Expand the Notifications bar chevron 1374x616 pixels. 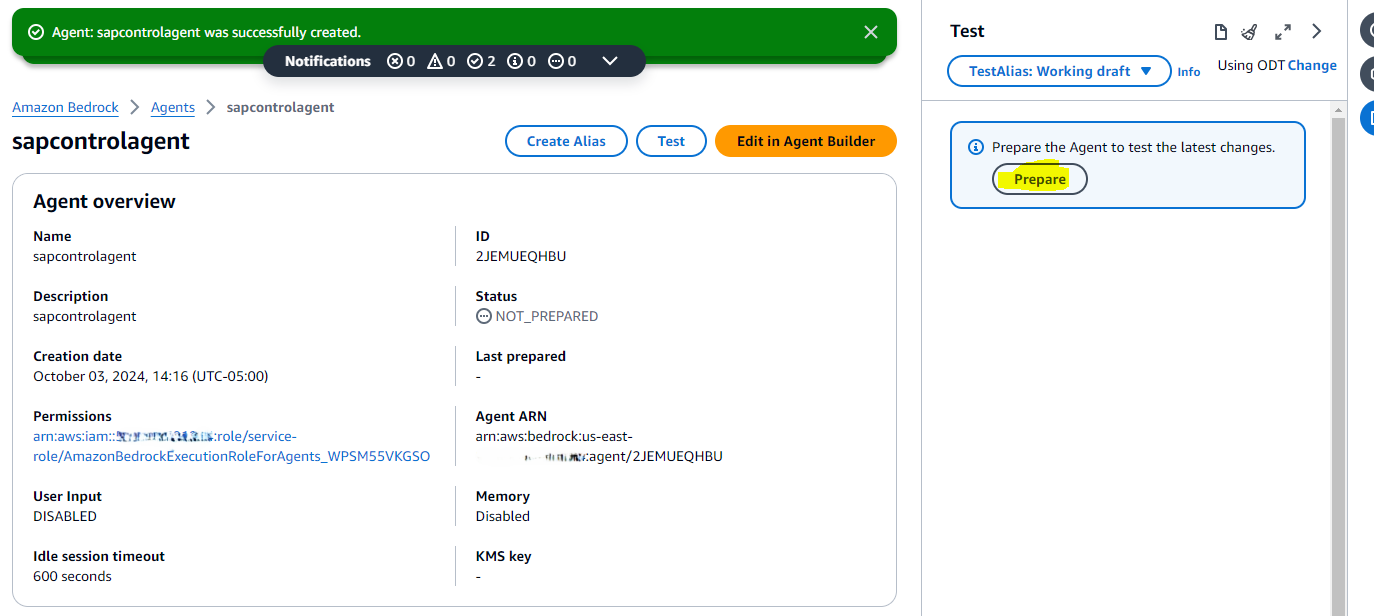[x=610, y=61]
